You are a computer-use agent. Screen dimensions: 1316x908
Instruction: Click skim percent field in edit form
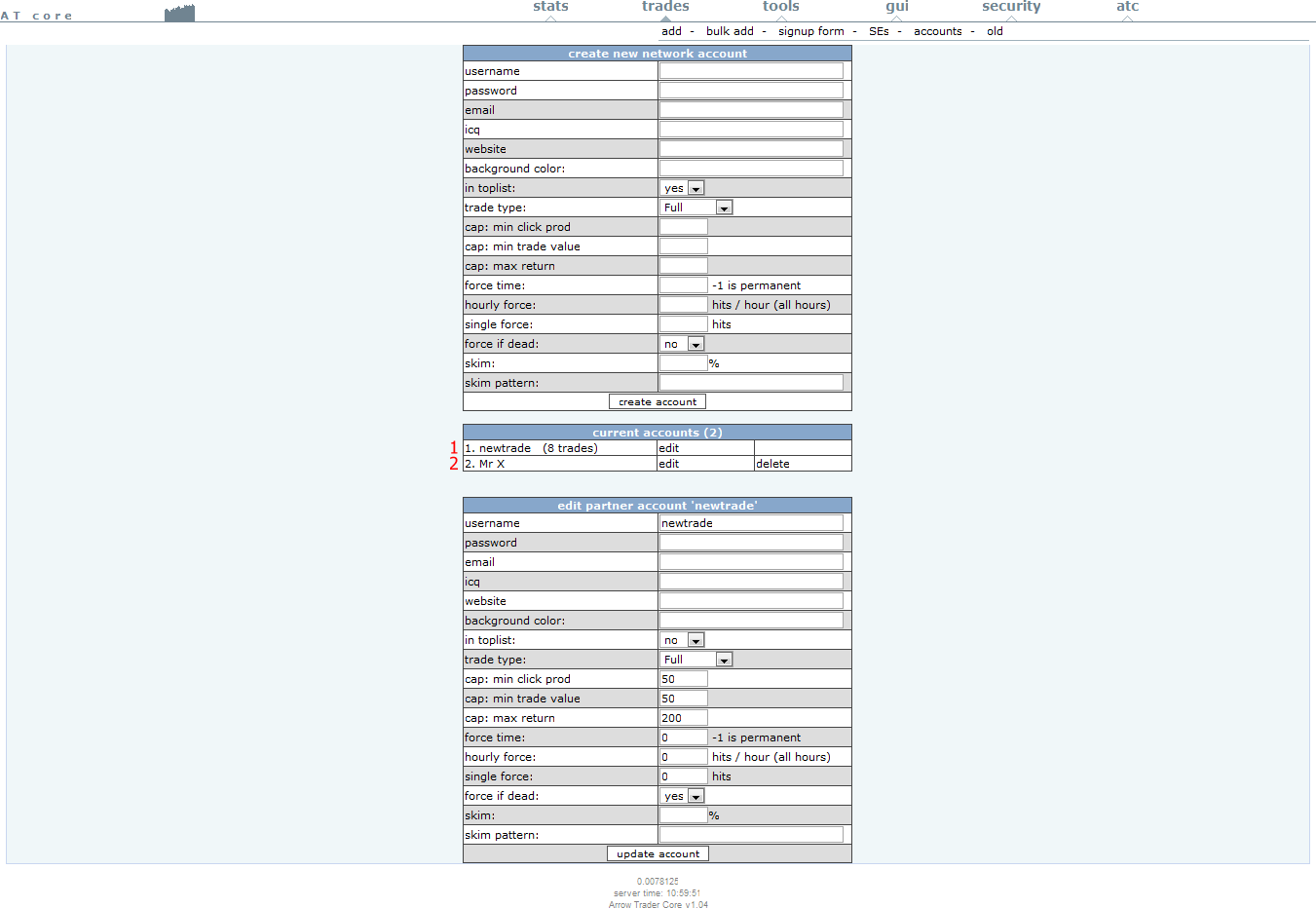684,815
